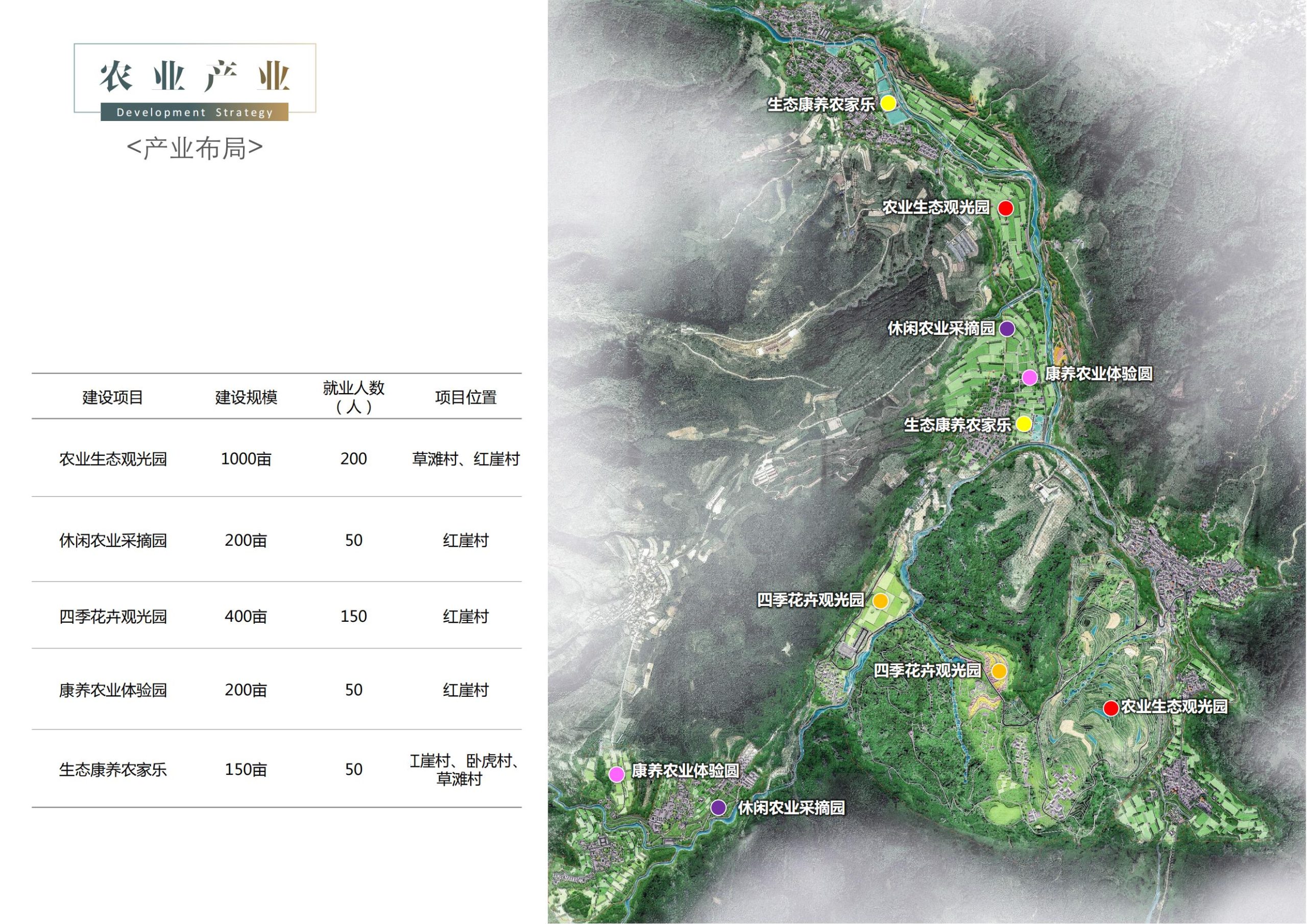Select 休闲农业采摘园 in the table's project column
Image resolution: width=1307 pixels, height=924 pixels.
pos(113,540)
